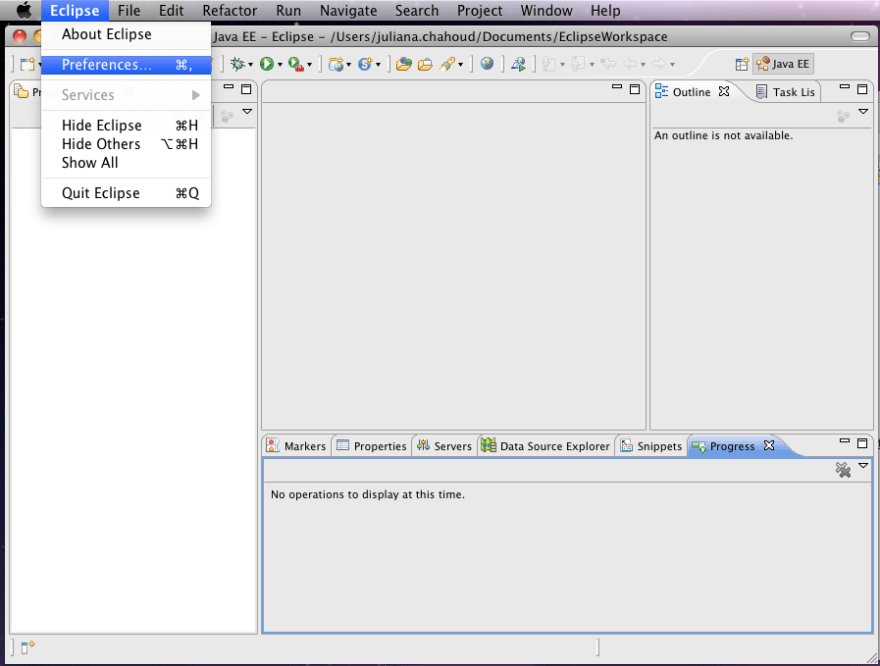Maximize the Outline panel
Image resolution: width=880 pixels, height=666 pixels.
coord(863,89)
